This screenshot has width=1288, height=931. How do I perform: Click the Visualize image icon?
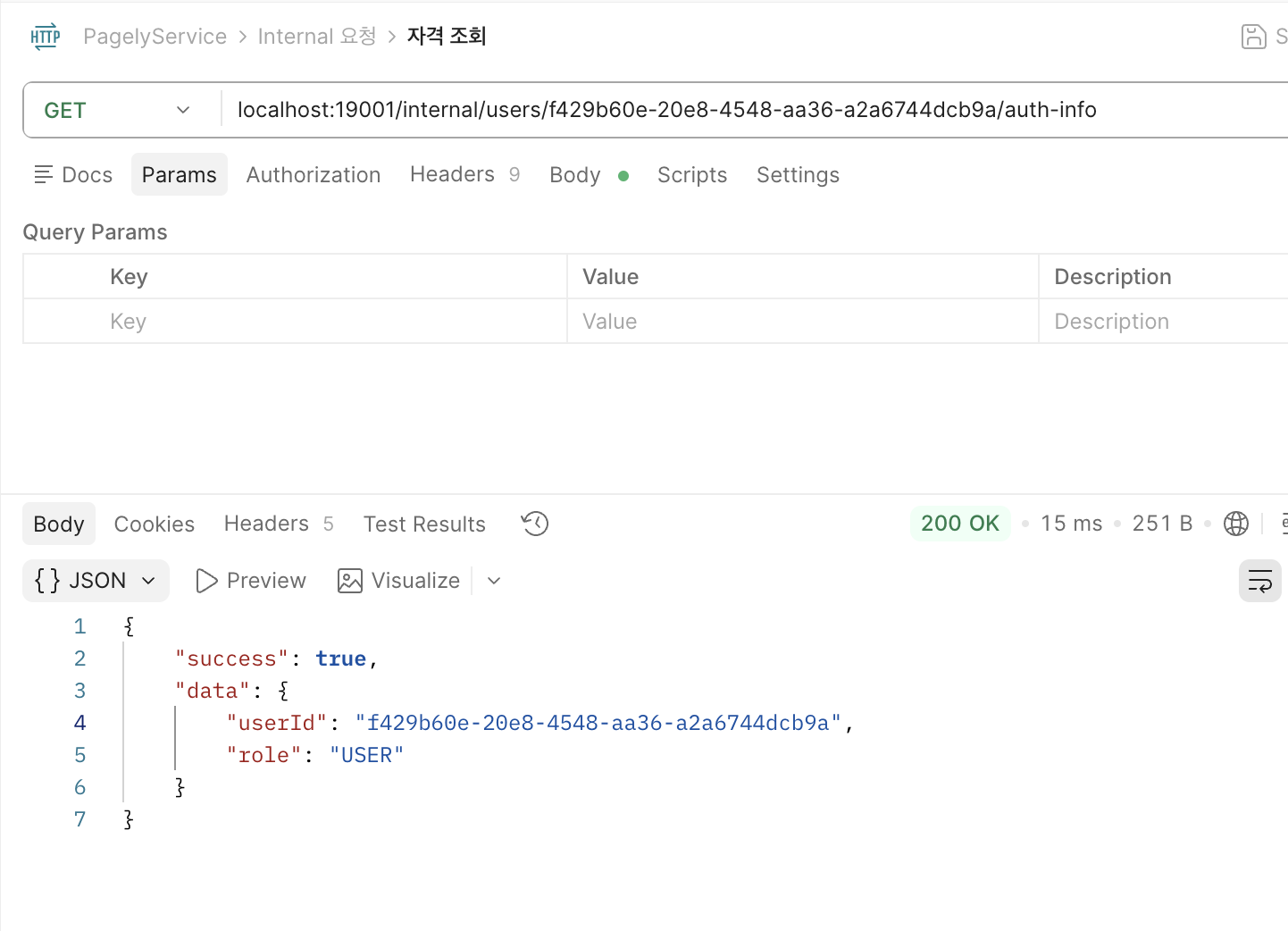coord(350,581)
